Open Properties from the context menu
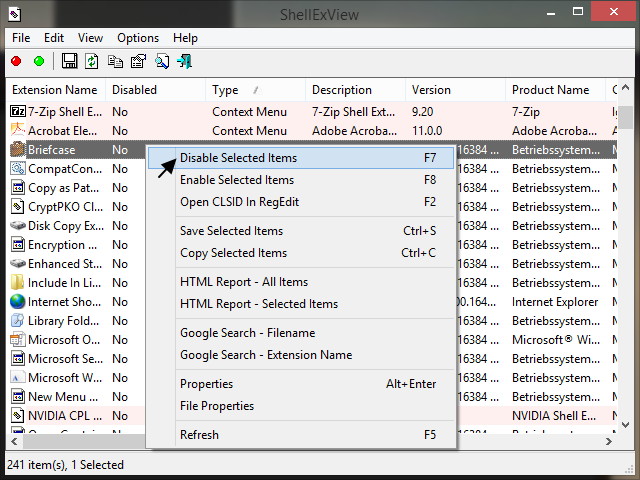Viewport: 640px width, 480px height. pos(301,384)
